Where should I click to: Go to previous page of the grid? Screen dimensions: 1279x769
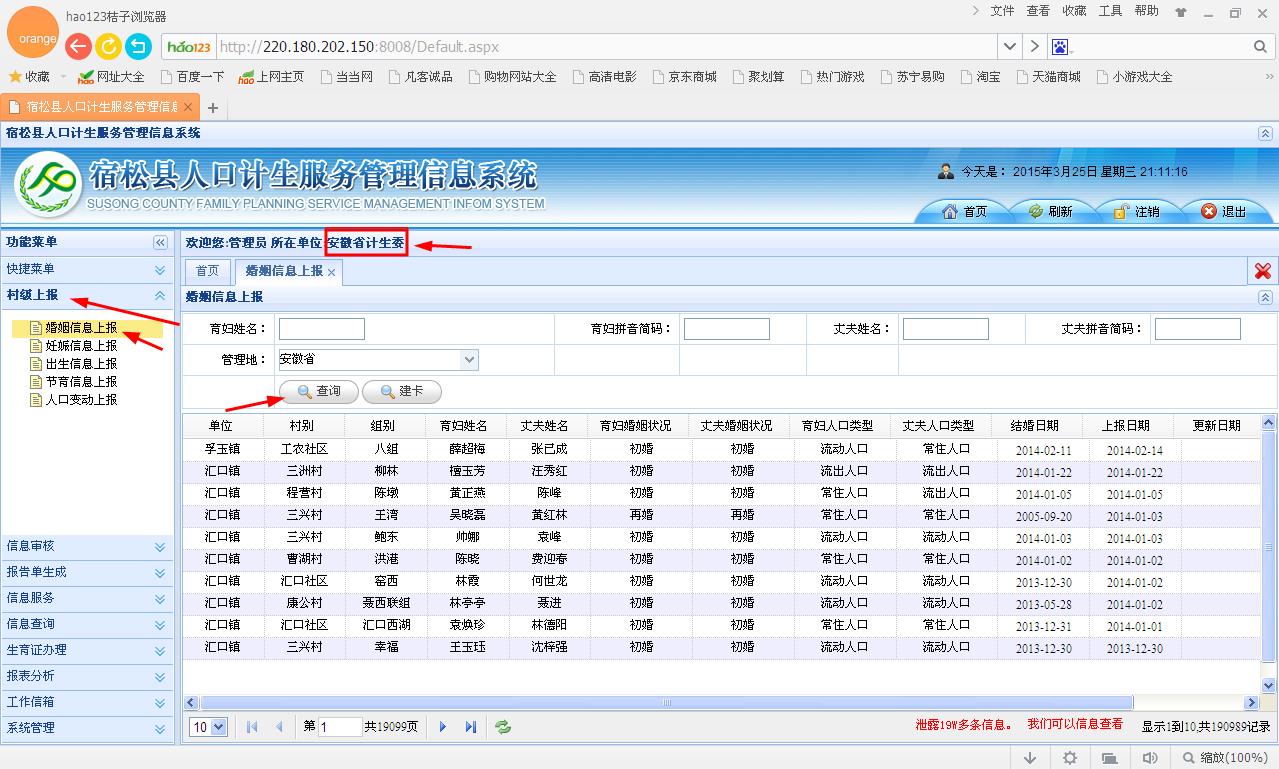tap(279, 727)
